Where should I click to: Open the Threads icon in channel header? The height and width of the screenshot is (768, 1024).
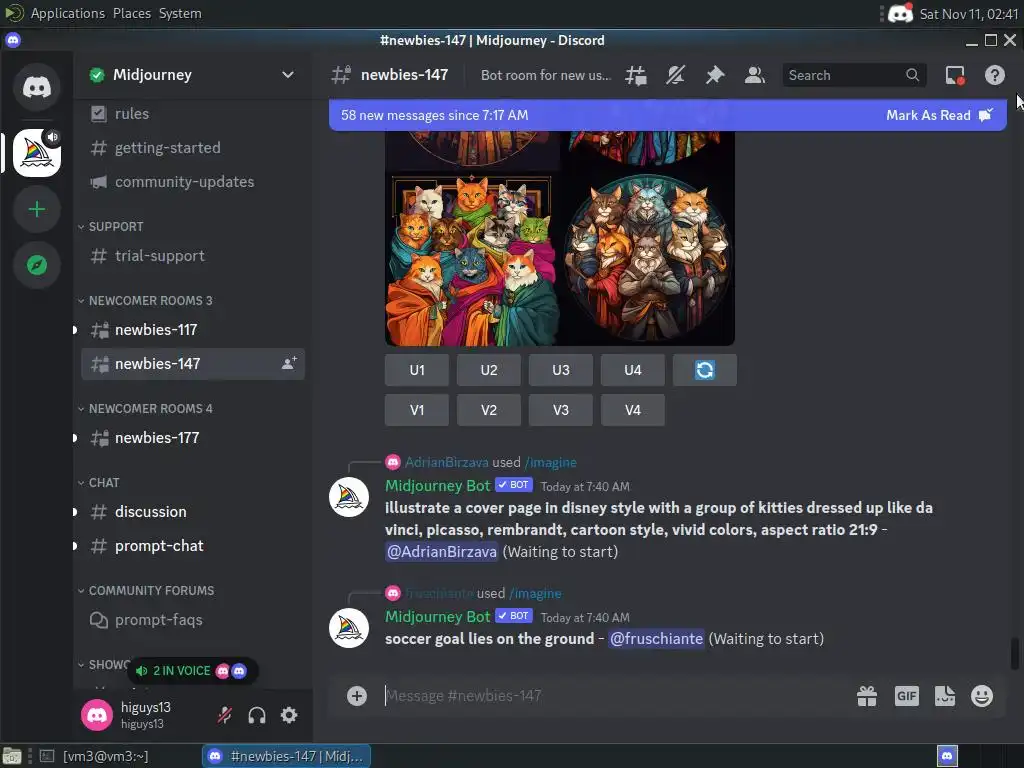pos(635,75)
